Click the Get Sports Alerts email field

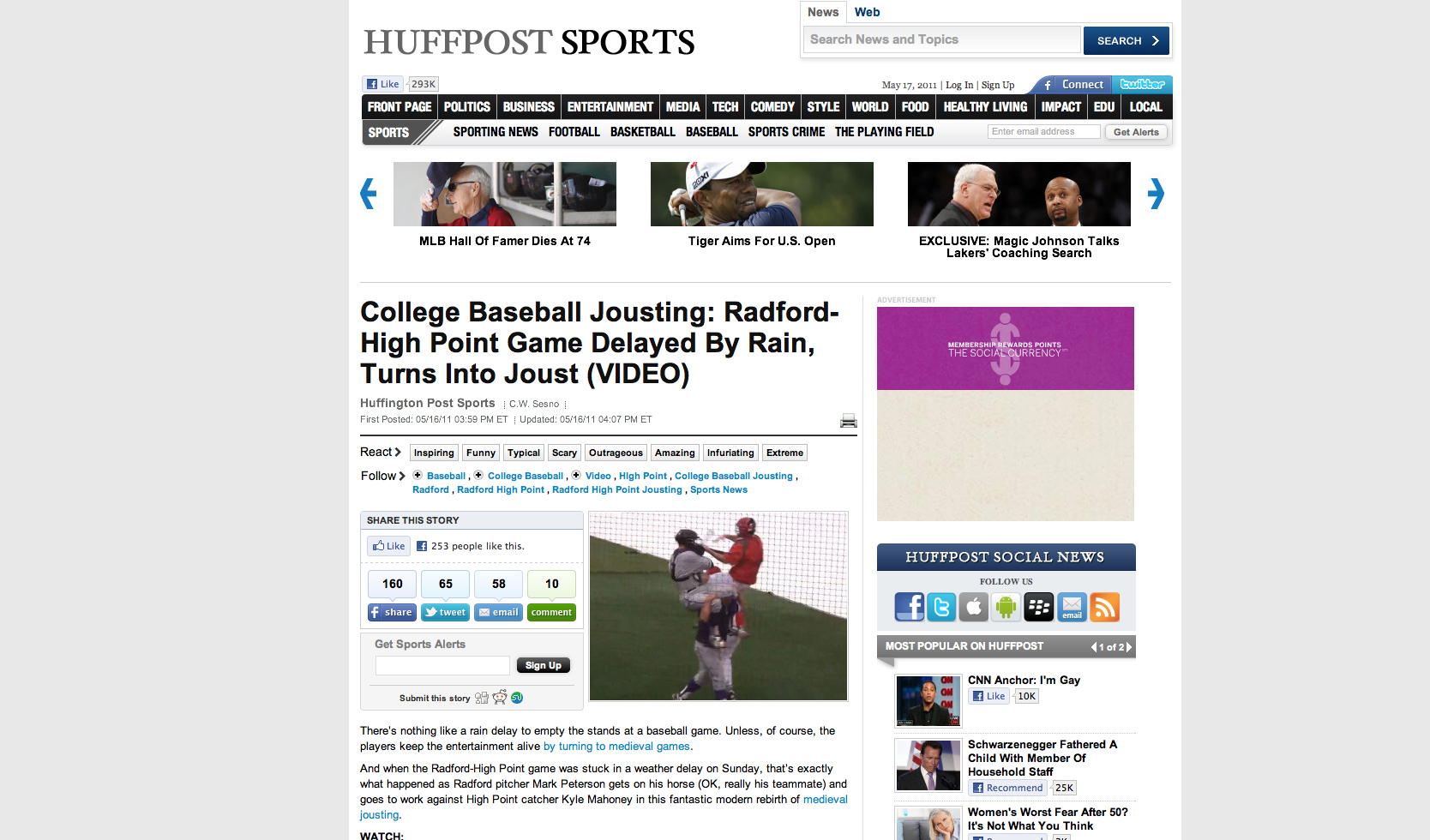click(442, 665)
